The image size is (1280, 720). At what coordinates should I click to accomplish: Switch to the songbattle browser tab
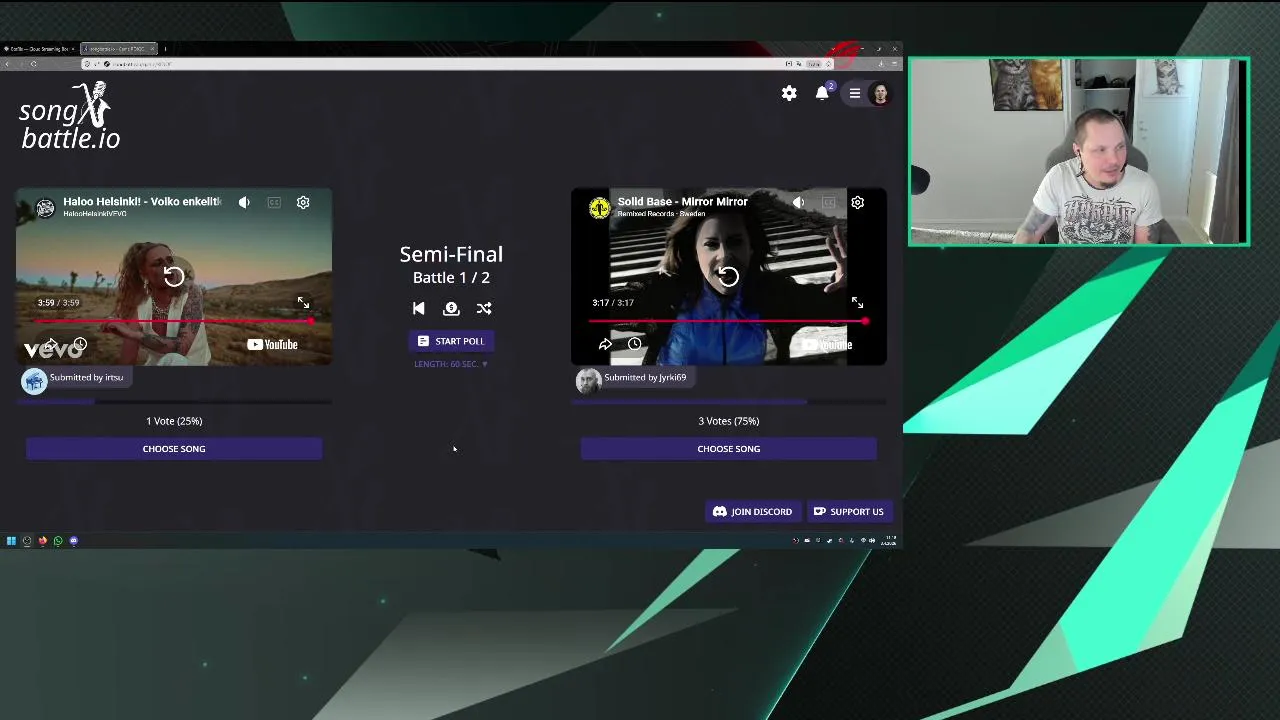(118, 49)
